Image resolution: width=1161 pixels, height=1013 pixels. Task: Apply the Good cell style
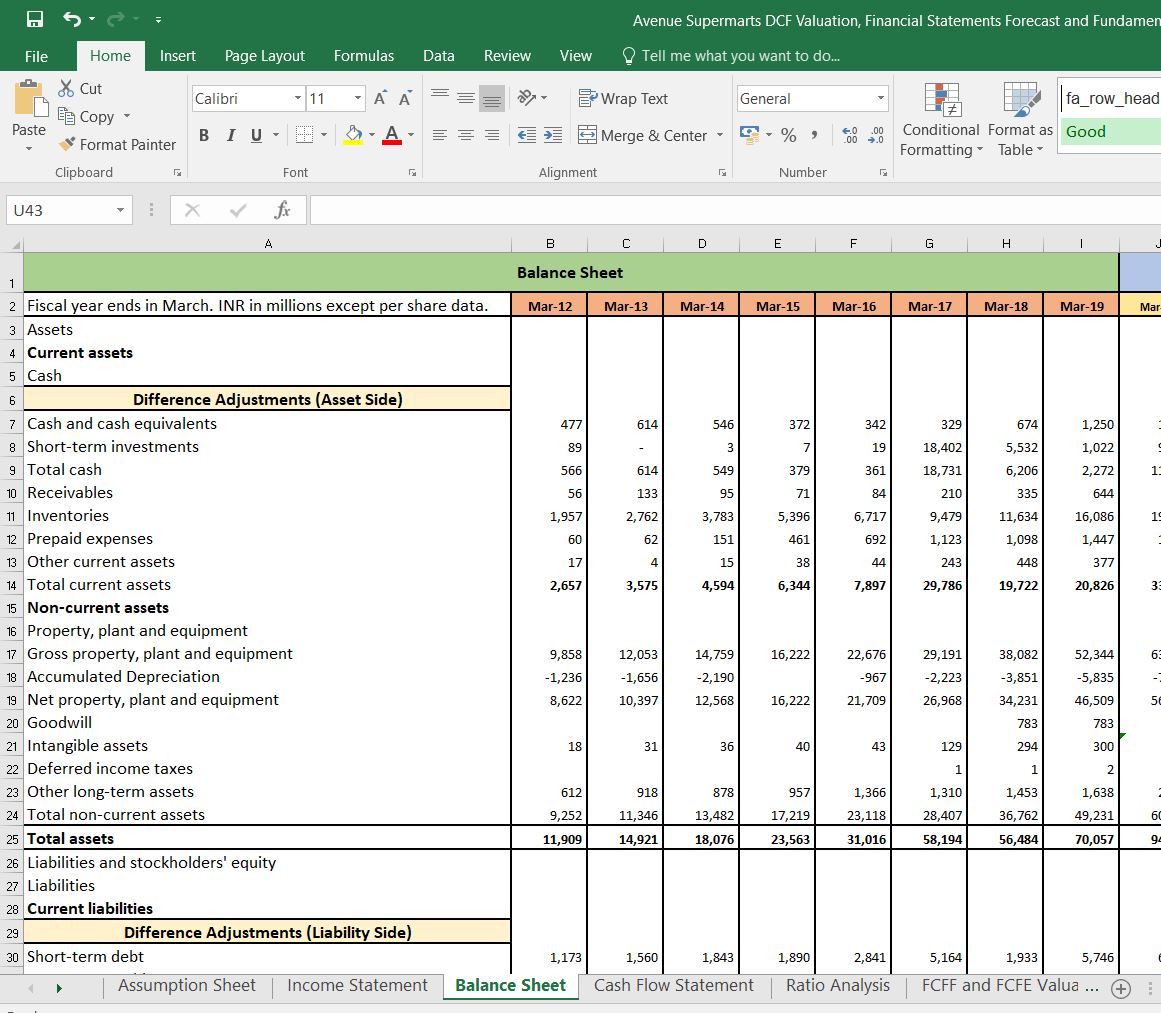click(x=1110, y=132)
